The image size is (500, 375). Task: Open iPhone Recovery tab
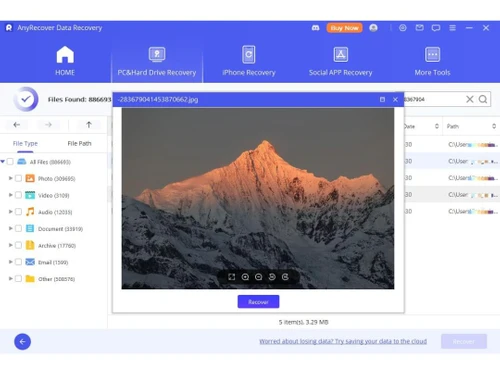coord(249,61)
